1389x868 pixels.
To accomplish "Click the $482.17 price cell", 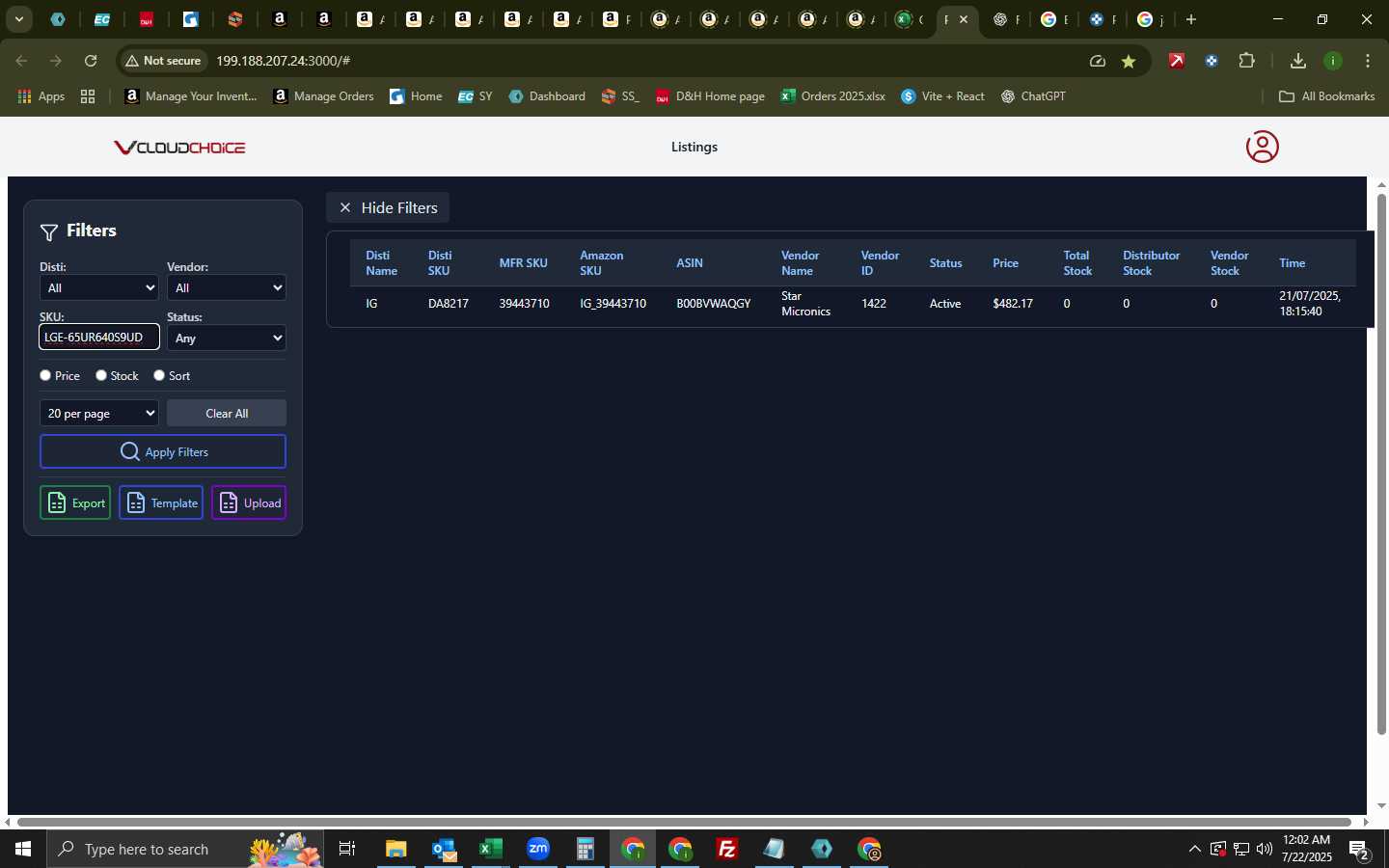I will (1013, 304).
